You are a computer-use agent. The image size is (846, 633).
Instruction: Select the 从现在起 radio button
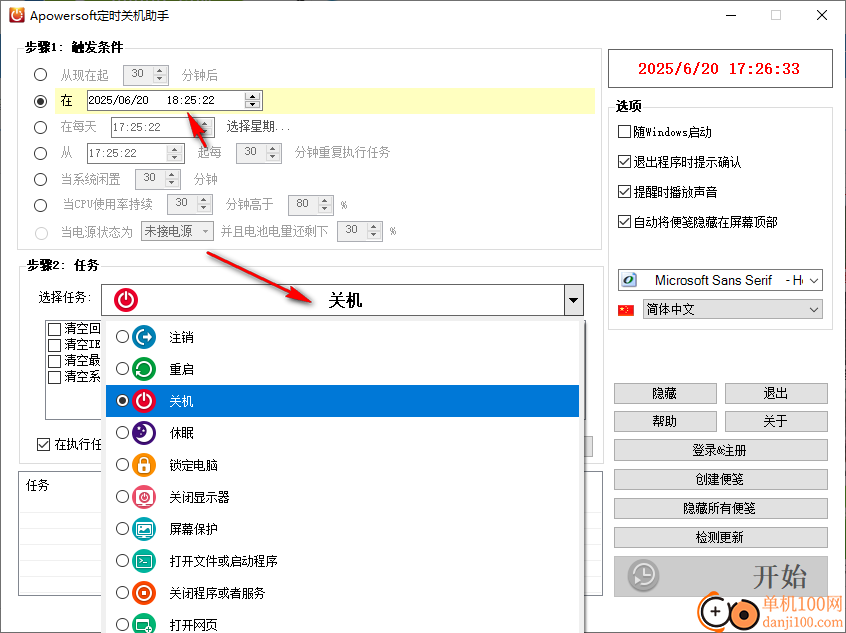(40, 74)
